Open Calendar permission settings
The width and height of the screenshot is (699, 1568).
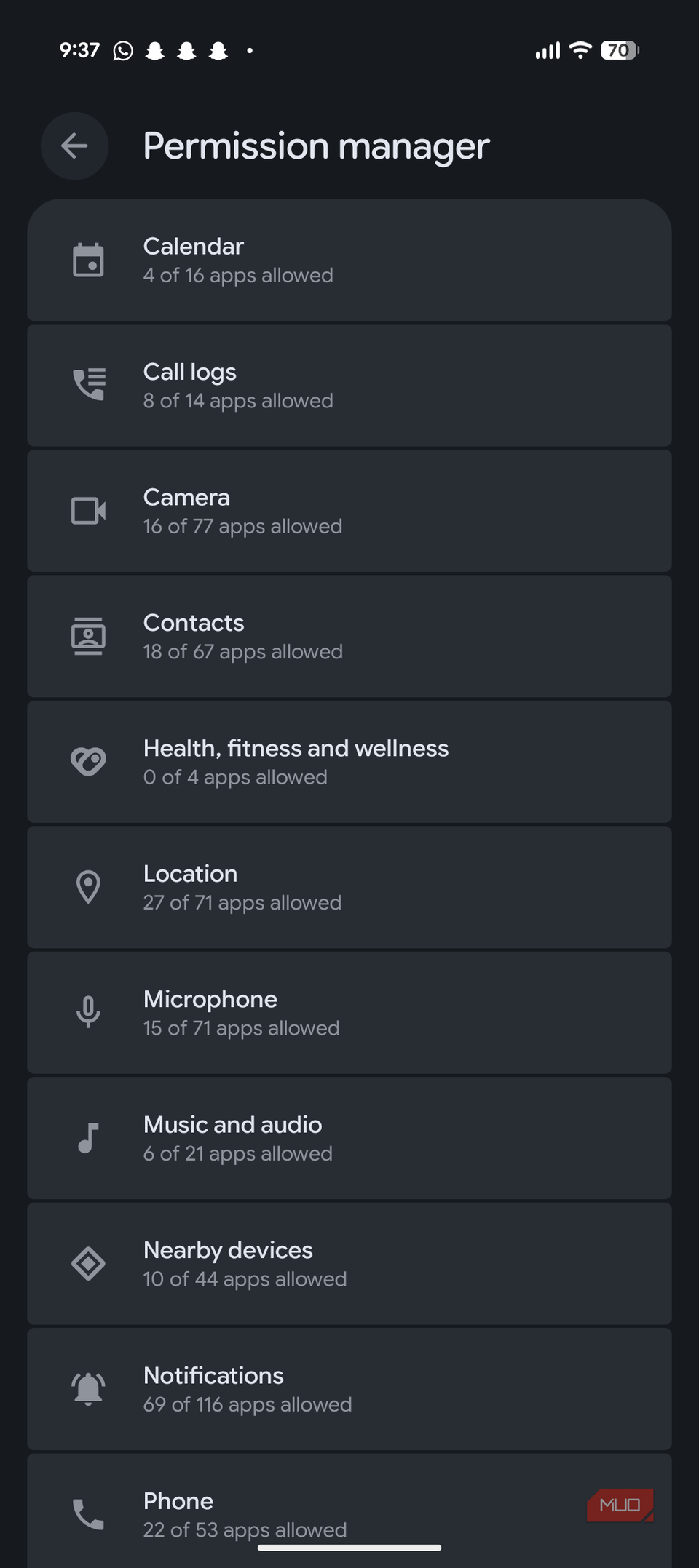tap(349, 260)
